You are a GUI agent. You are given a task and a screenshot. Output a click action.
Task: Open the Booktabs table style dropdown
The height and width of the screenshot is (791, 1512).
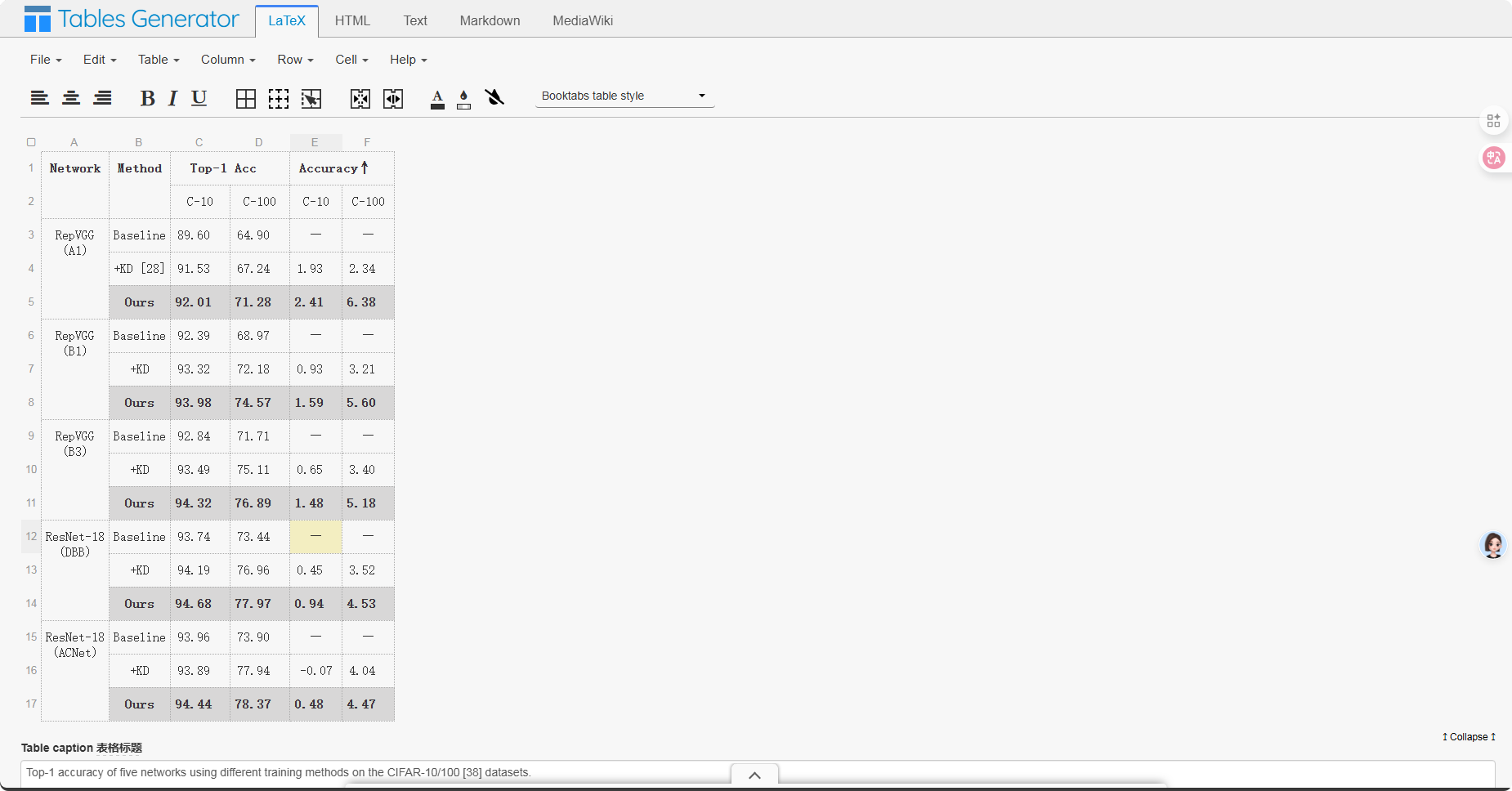(624, 96)
